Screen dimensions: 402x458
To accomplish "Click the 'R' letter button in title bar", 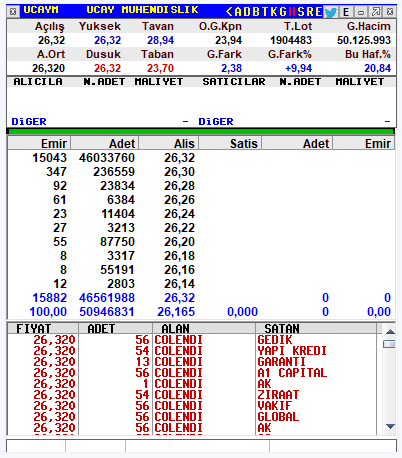I will tap(310, 12).
